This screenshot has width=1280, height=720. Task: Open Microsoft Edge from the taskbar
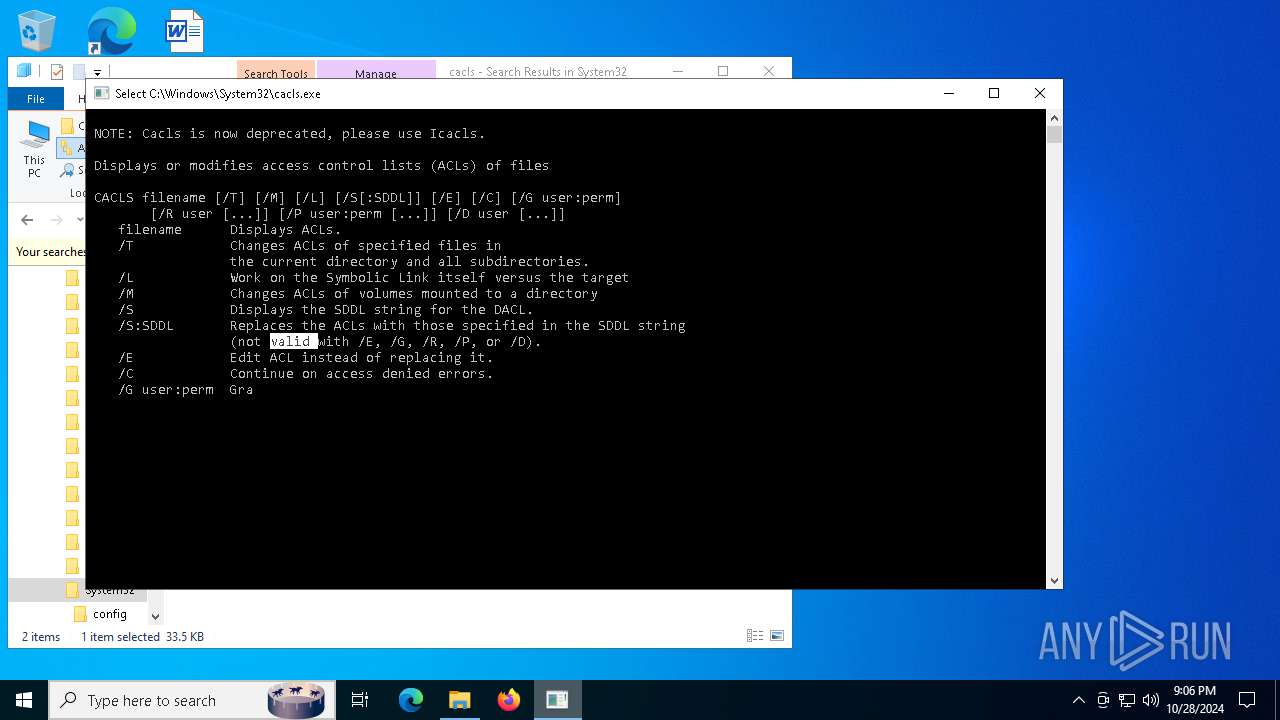(411, 700)
